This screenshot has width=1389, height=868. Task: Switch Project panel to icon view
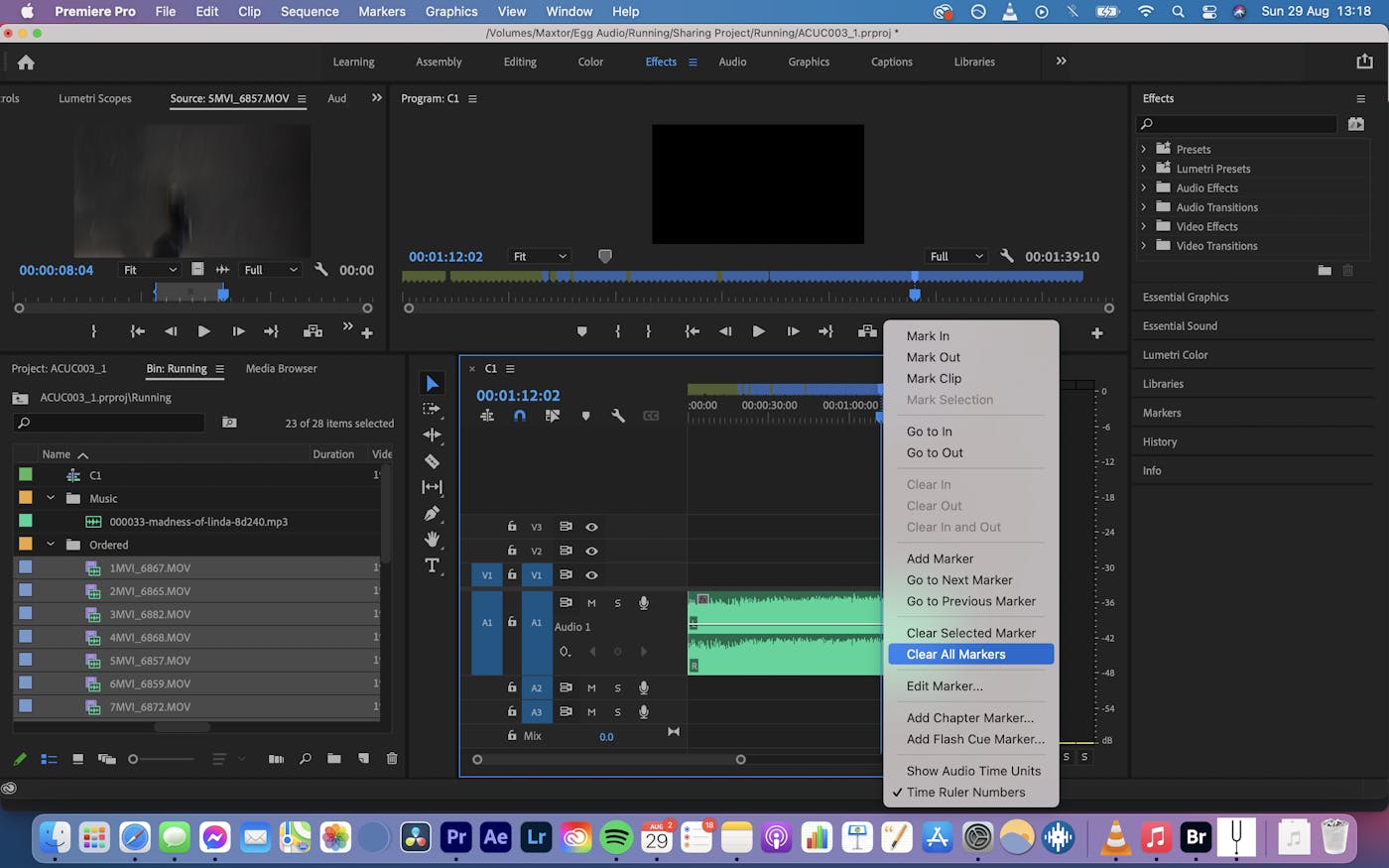pos(77,759)
